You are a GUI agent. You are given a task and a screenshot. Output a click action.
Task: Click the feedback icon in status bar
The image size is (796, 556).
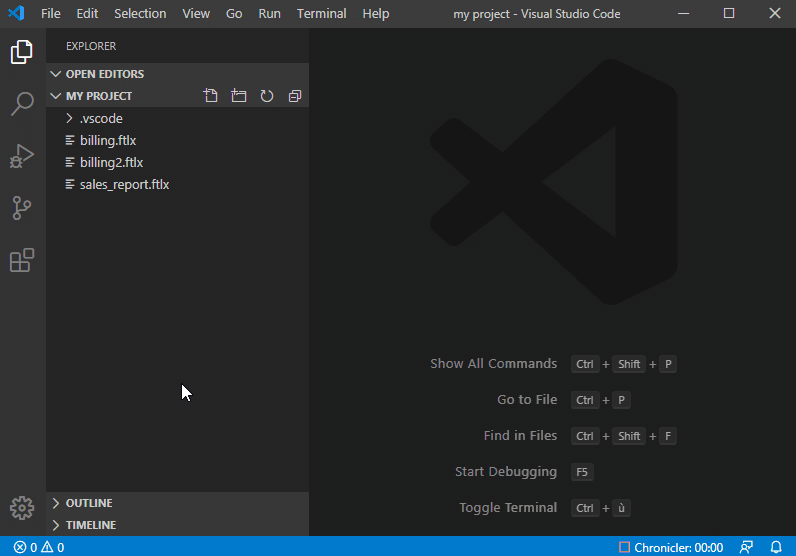coord(746,547)
